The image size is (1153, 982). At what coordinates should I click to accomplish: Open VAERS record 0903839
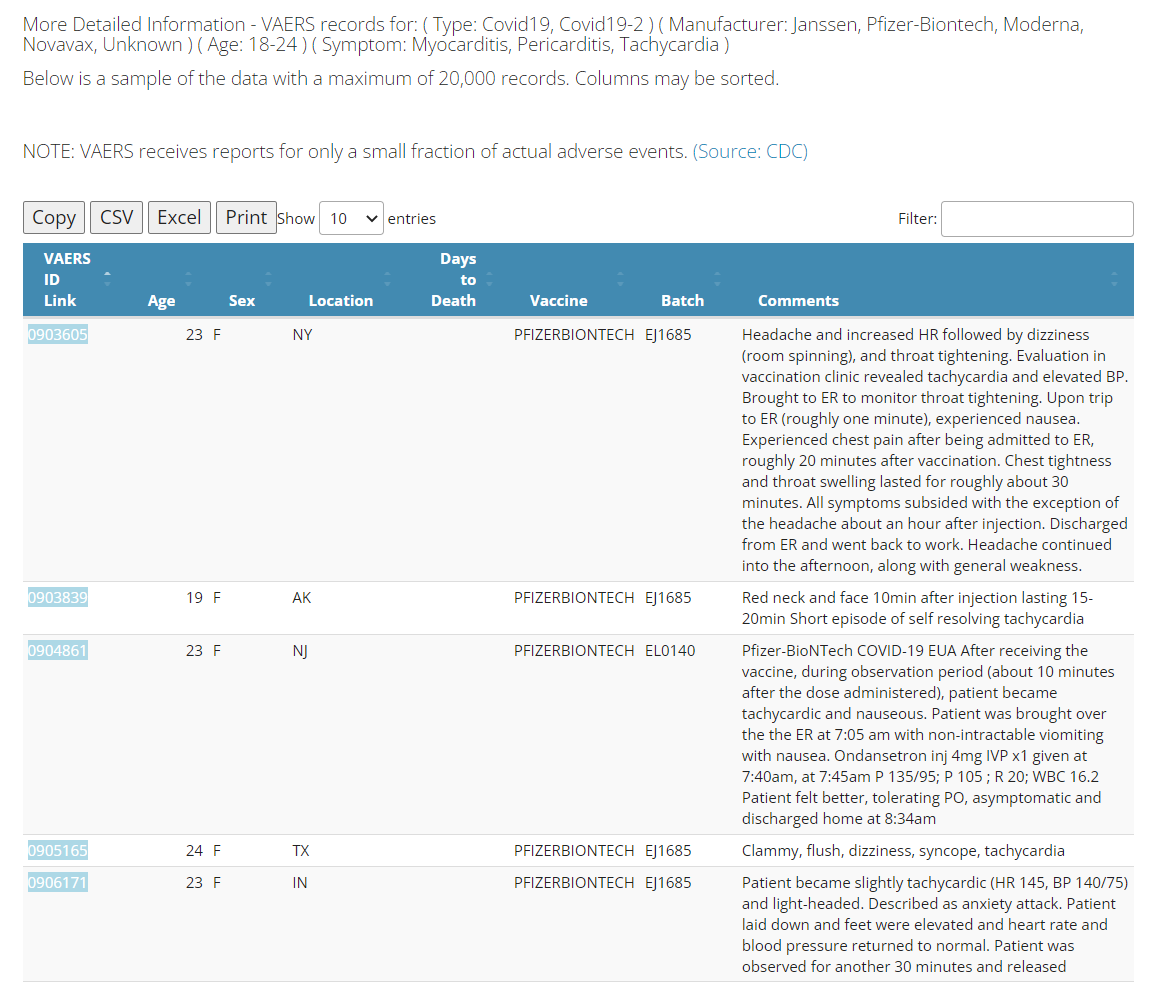pyautogui.click(x=57, y=598)
